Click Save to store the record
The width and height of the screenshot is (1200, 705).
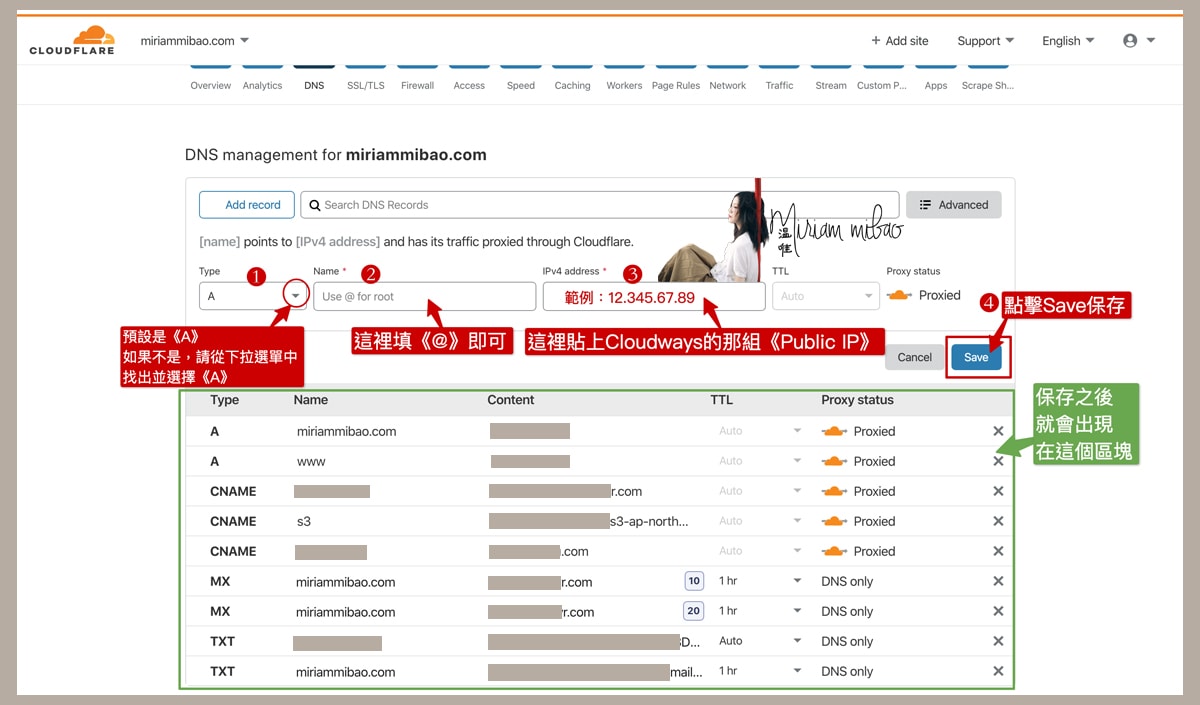pos(976,357)
